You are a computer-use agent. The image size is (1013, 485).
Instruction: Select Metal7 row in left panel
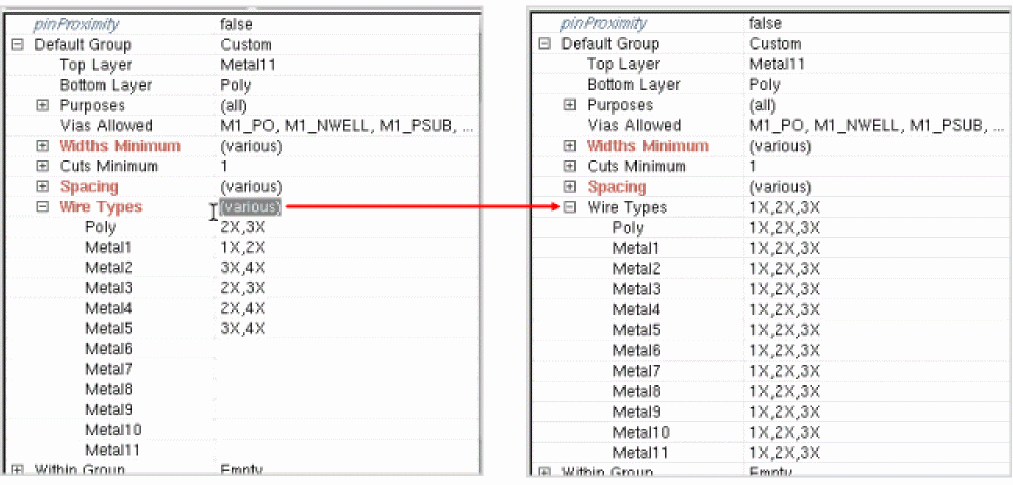(243, 369)
